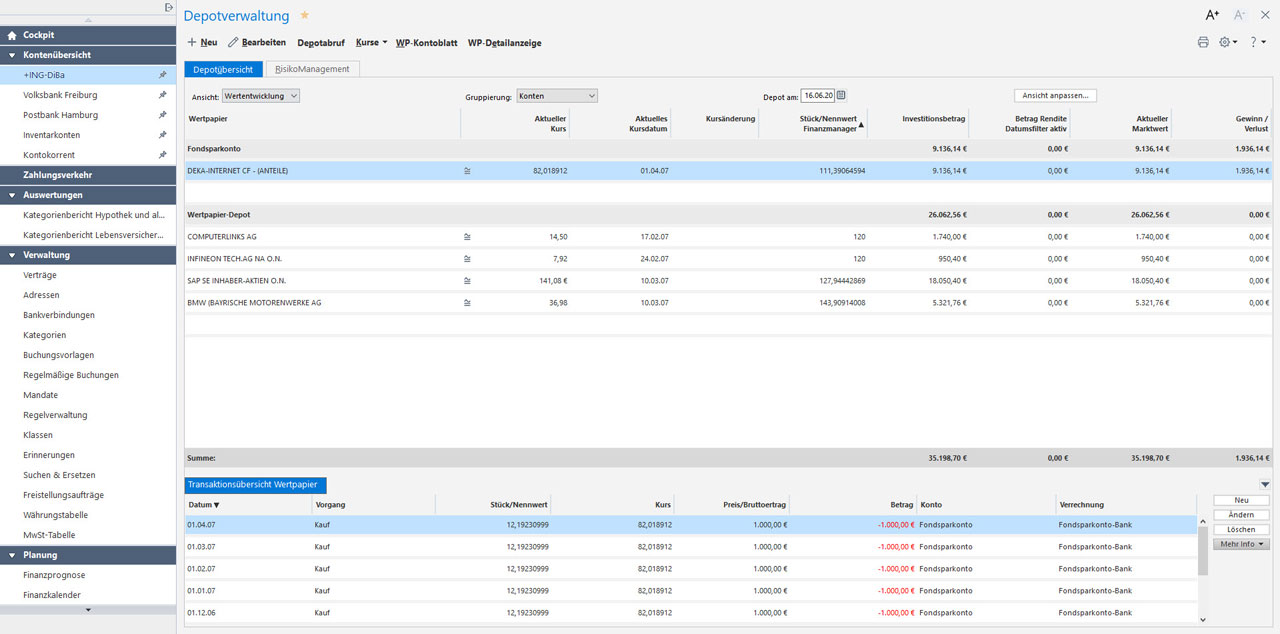The image size is (1280, 634).
Task: Click the Ändern button
Action: 1241,515
